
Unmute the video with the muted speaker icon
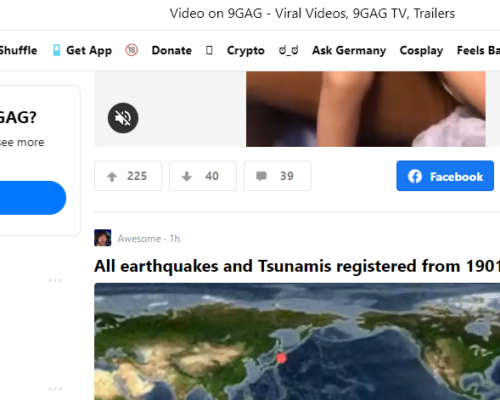[x=123, y=118]
